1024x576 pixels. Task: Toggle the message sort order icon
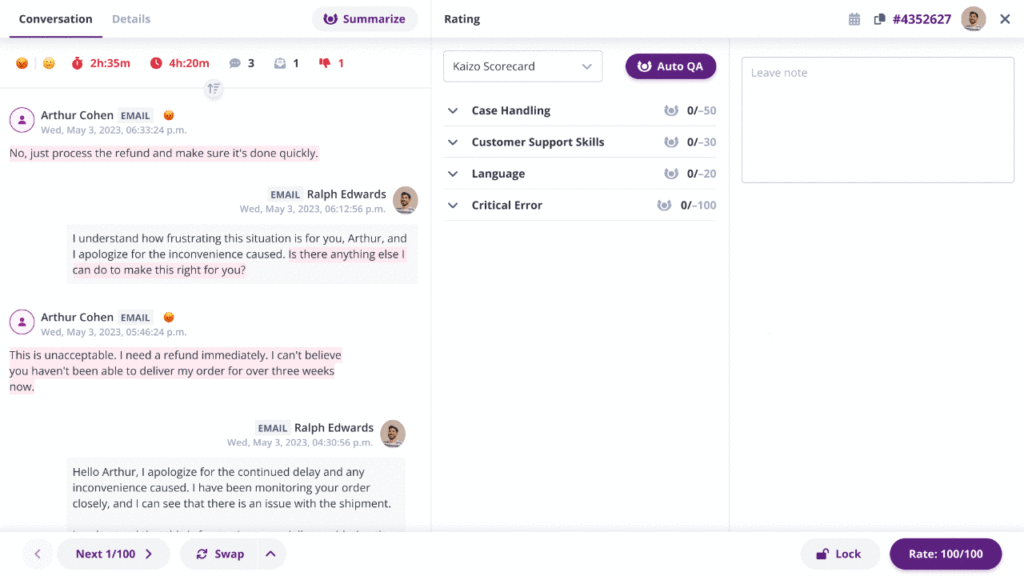(214, 88)
